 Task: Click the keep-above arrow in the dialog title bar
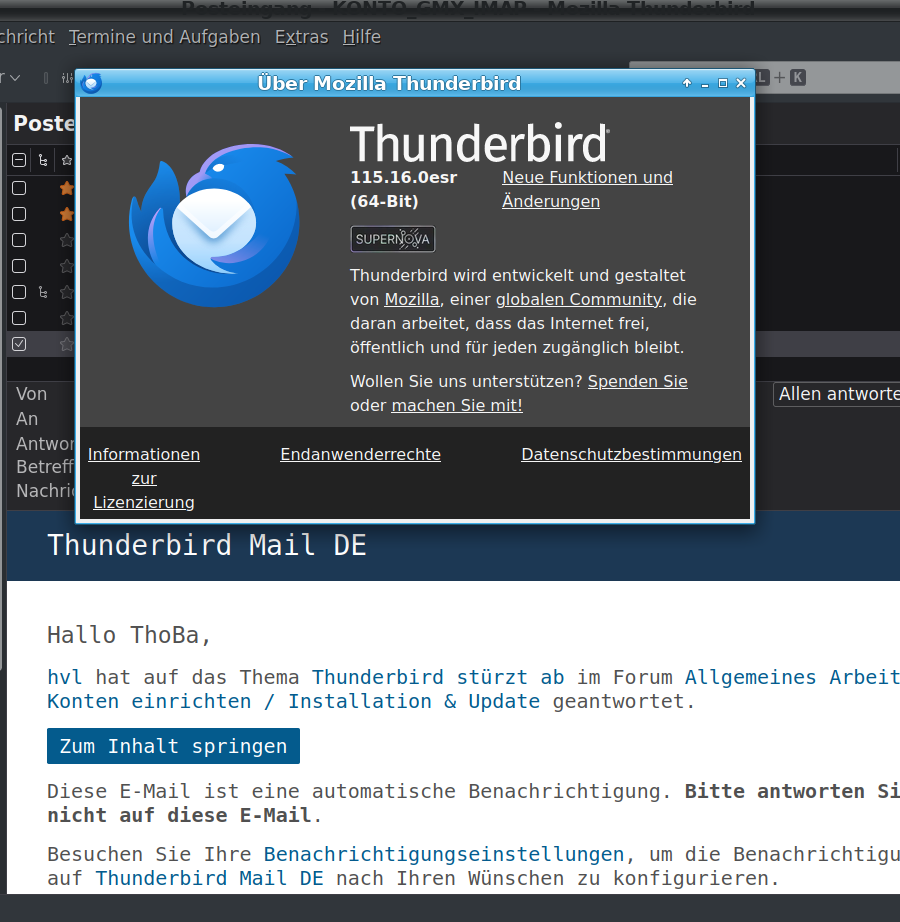point(687,83)
